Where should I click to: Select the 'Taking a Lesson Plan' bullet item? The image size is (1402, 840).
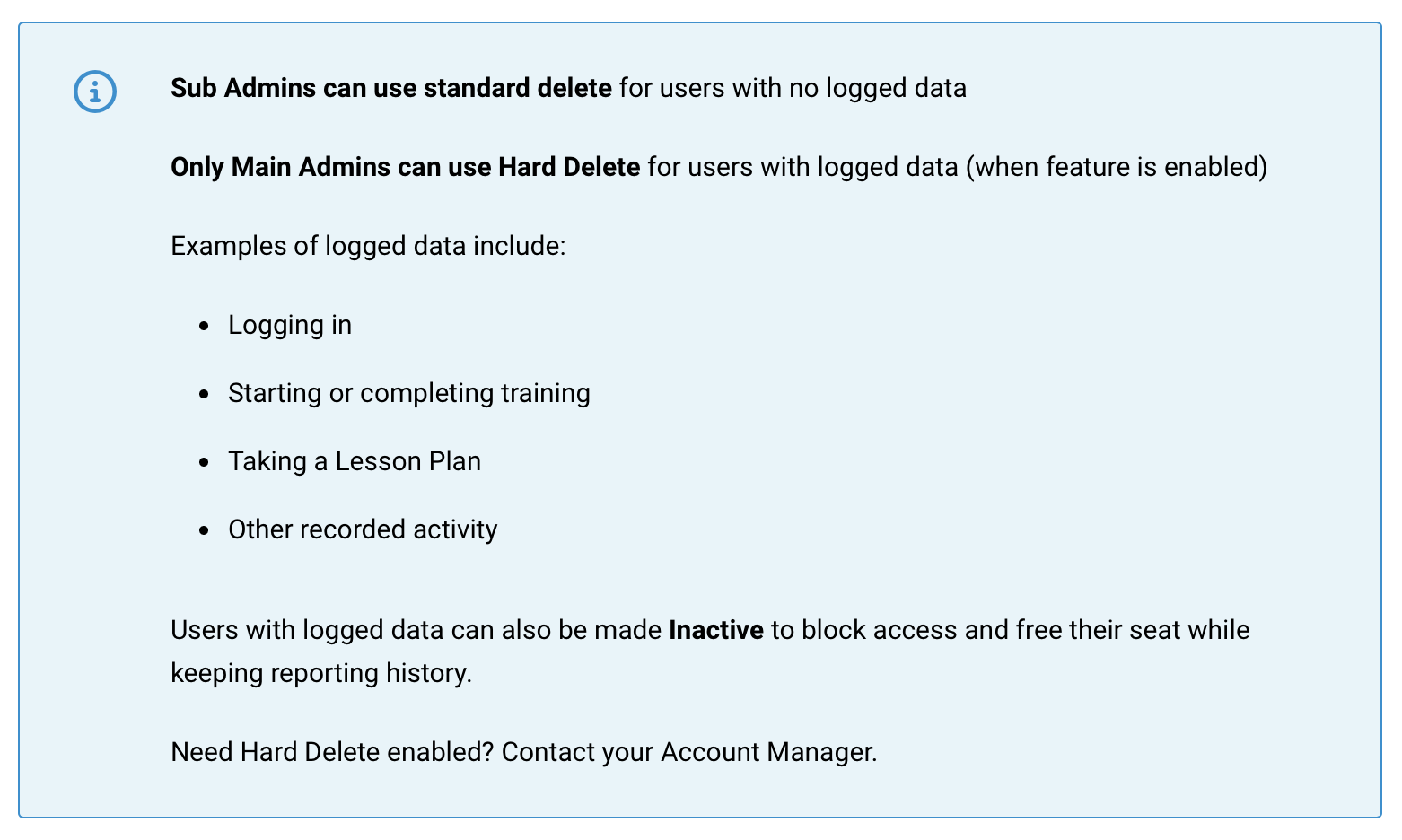(355, 461)
